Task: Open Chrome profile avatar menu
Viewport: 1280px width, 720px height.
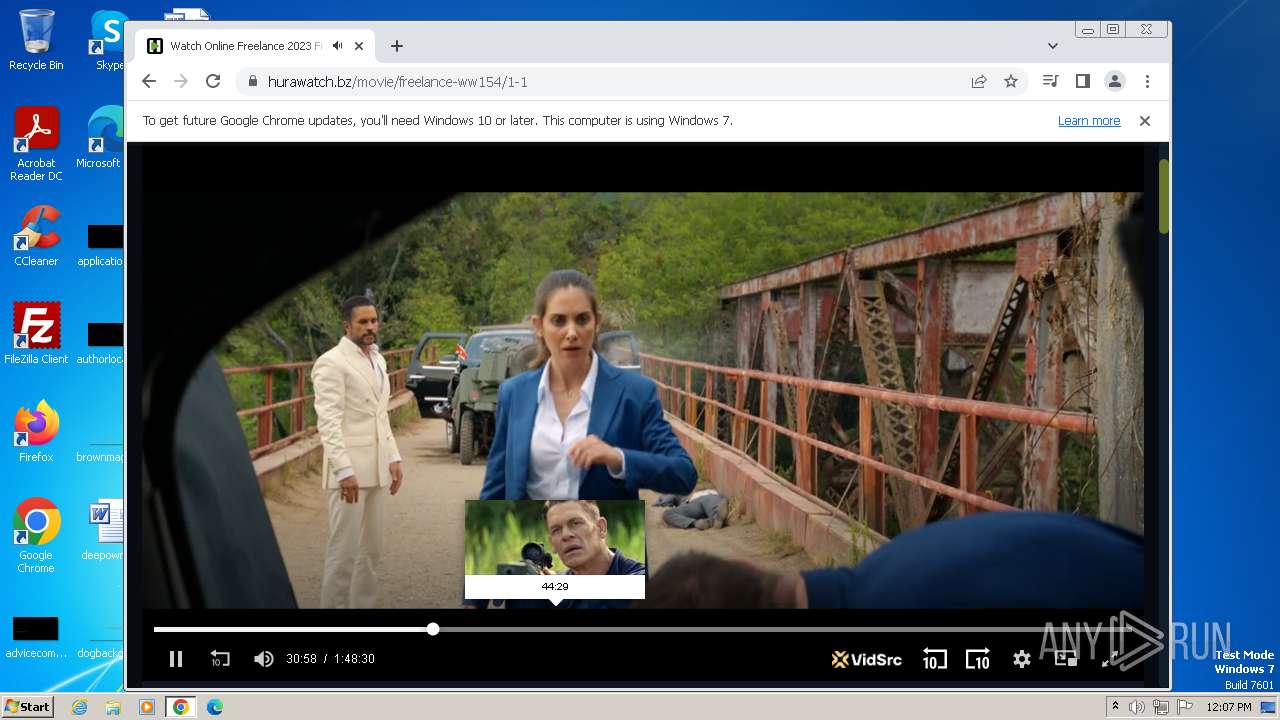Action: (x=1115, y=82)
